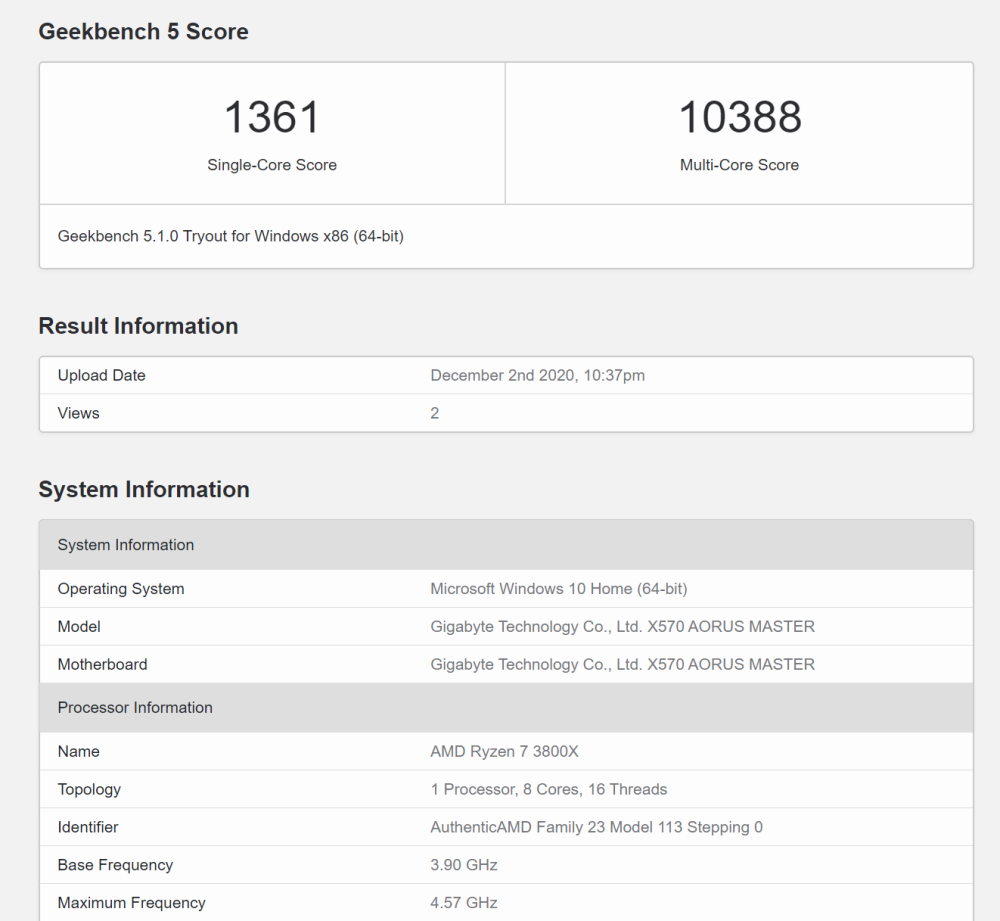Click the Upload Date label

coord(101,375)
